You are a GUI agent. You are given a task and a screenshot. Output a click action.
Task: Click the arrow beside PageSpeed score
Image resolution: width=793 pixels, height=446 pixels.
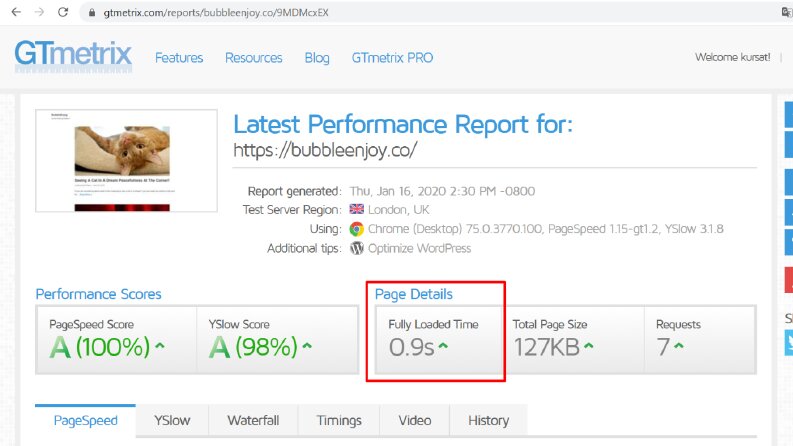(x=160, y=346)
